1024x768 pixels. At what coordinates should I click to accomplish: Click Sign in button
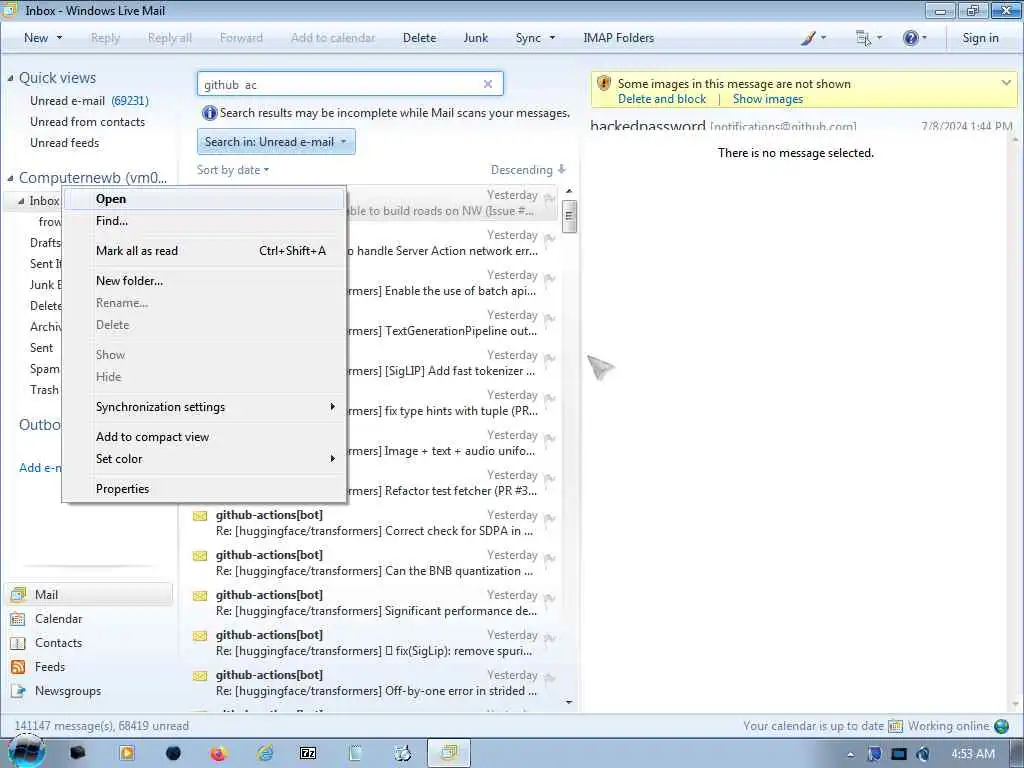980,38
